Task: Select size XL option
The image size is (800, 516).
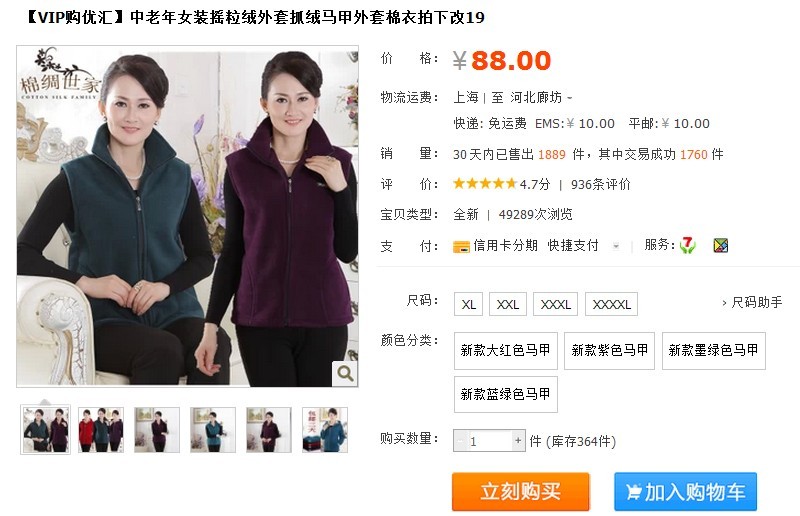Action: [468, 305]
